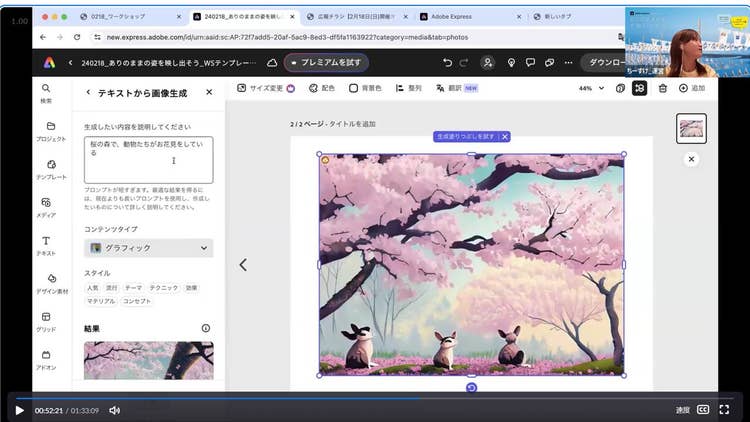
Task: Click the 追加 add page button
Action: (692, 88)
